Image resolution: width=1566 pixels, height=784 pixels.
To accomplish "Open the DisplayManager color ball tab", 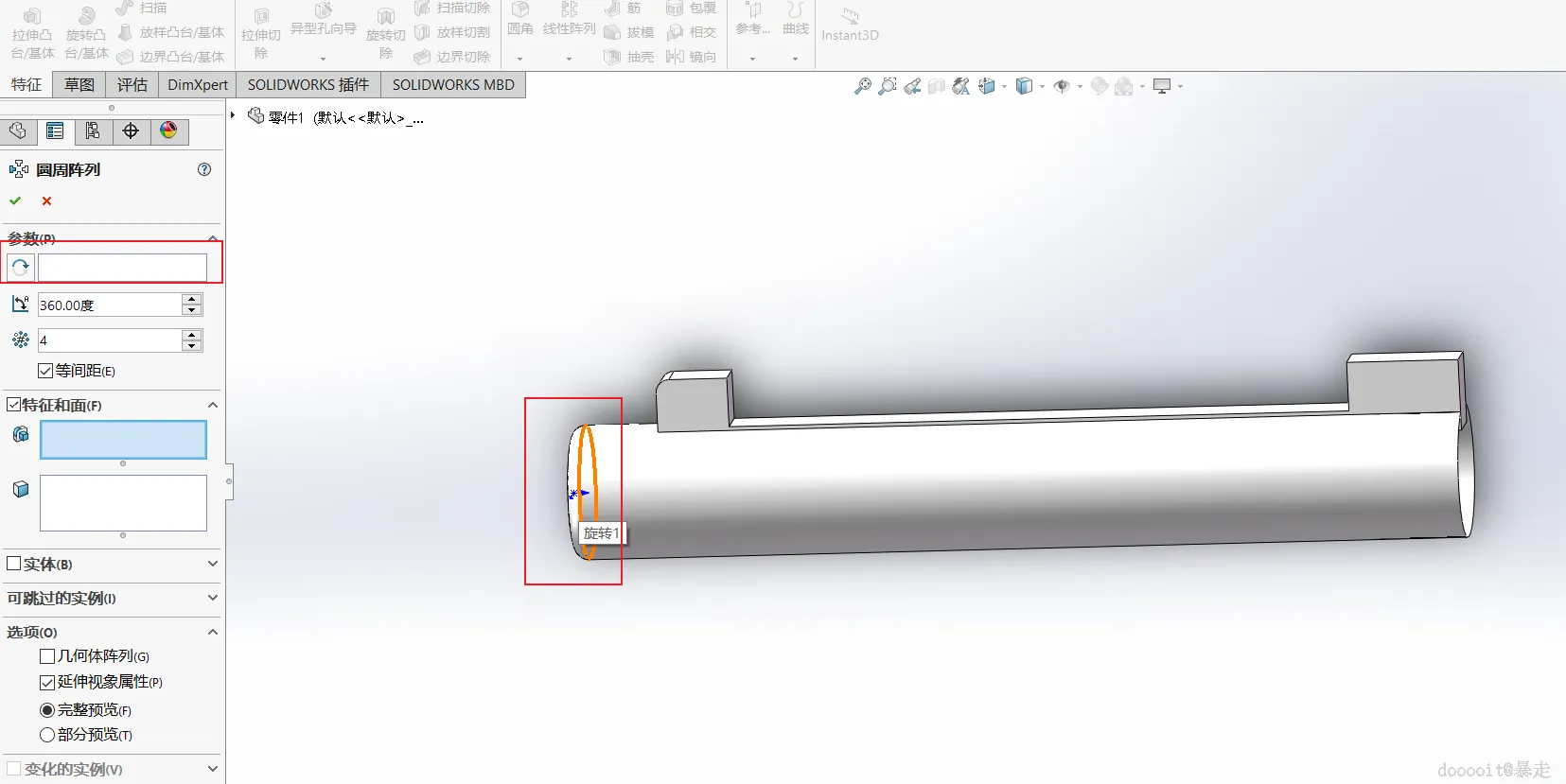I will (168, 131).
